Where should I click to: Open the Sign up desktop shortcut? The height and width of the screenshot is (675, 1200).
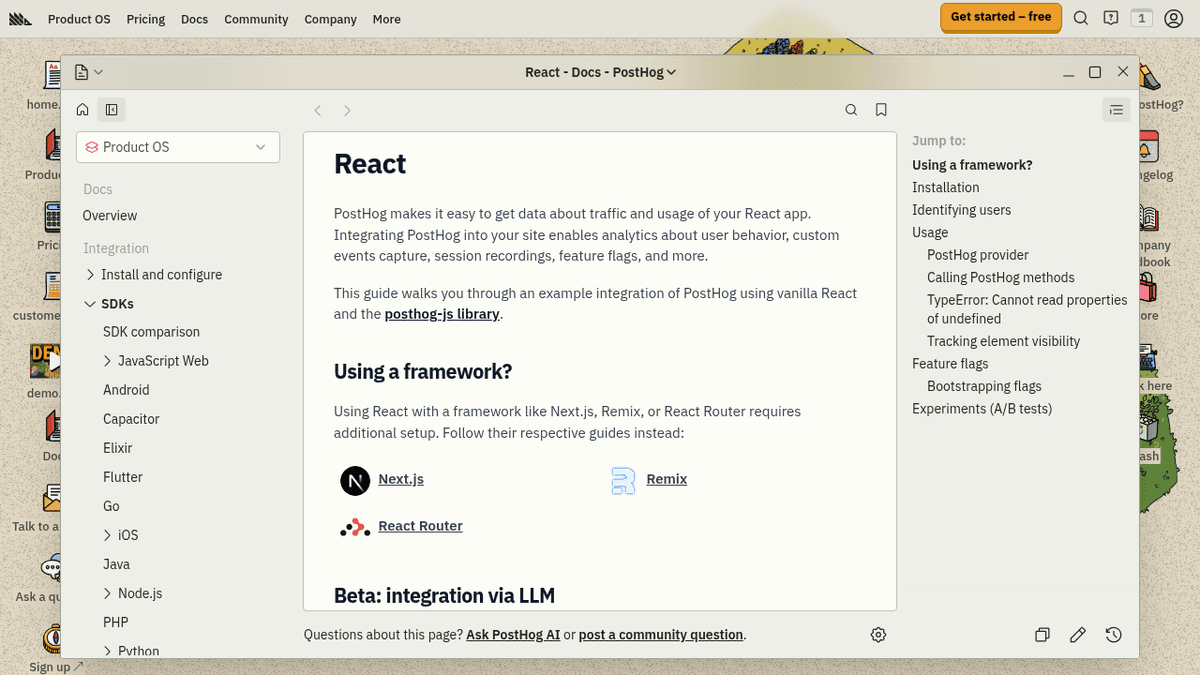pyautogui.click(x=53, y=647)
